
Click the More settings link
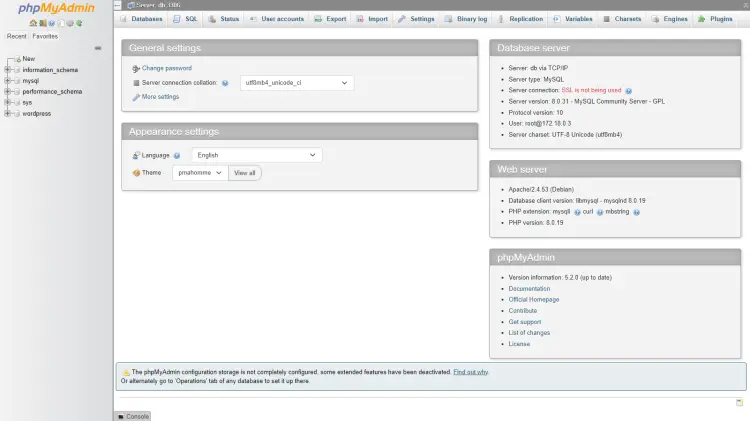tap(160, 97)
